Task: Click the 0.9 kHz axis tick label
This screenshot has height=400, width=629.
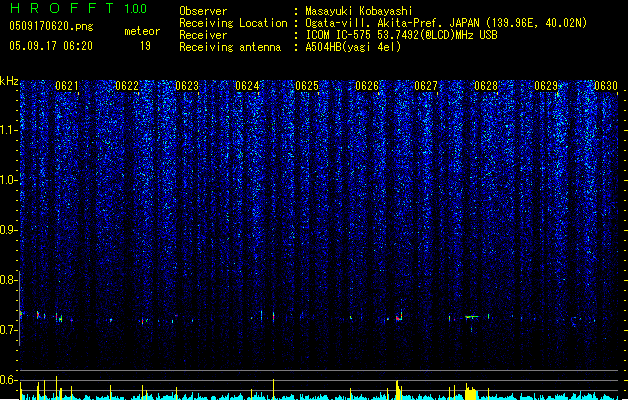Action: 8,230
